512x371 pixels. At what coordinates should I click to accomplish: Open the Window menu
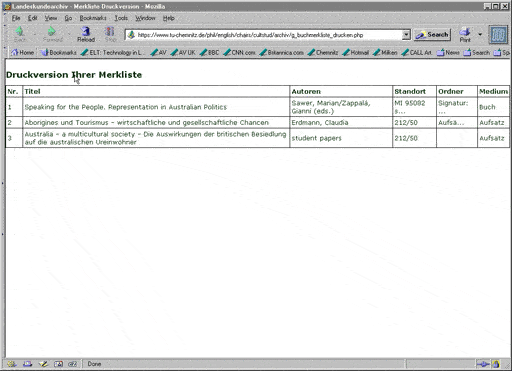pyautogui.click(x=145, y=18)
